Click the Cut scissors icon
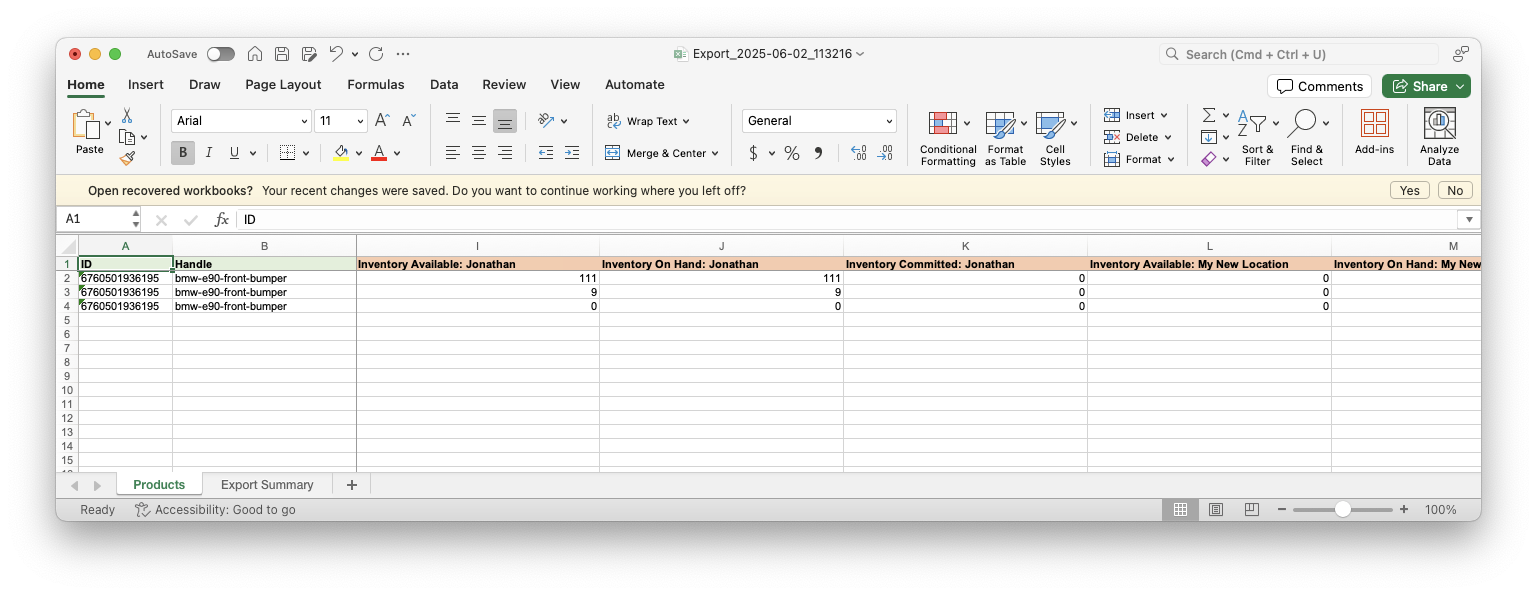The image size is (1537, 595). click(127, 116)
